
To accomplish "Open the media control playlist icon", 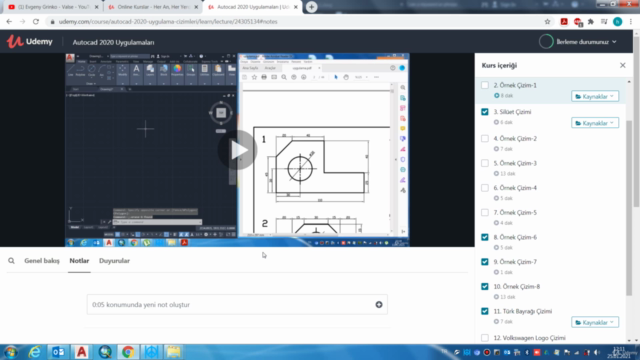I will tap(604, 22).
